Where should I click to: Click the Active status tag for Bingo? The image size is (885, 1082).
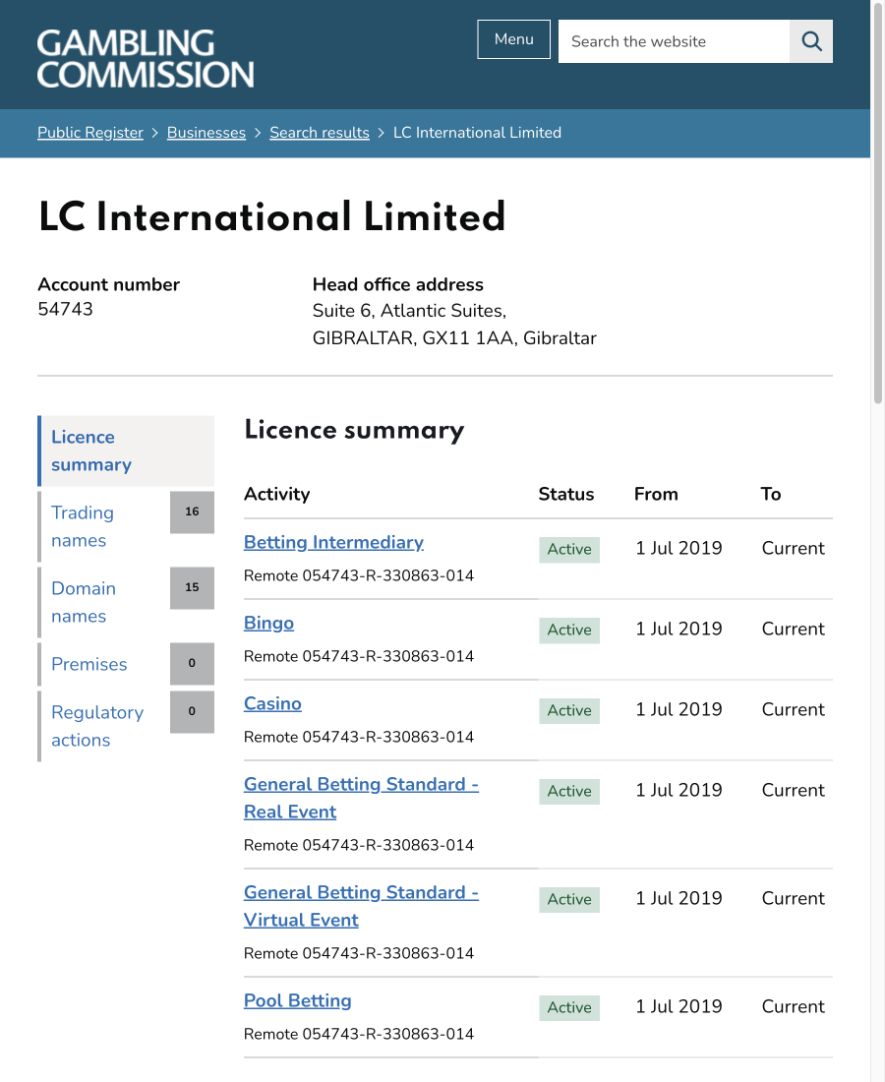[570, 630]
